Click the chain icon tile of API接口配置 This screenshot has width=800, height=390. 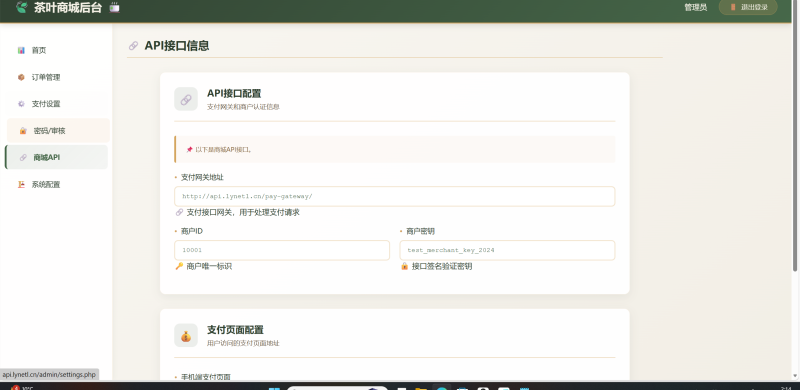(x=186, y=99)
